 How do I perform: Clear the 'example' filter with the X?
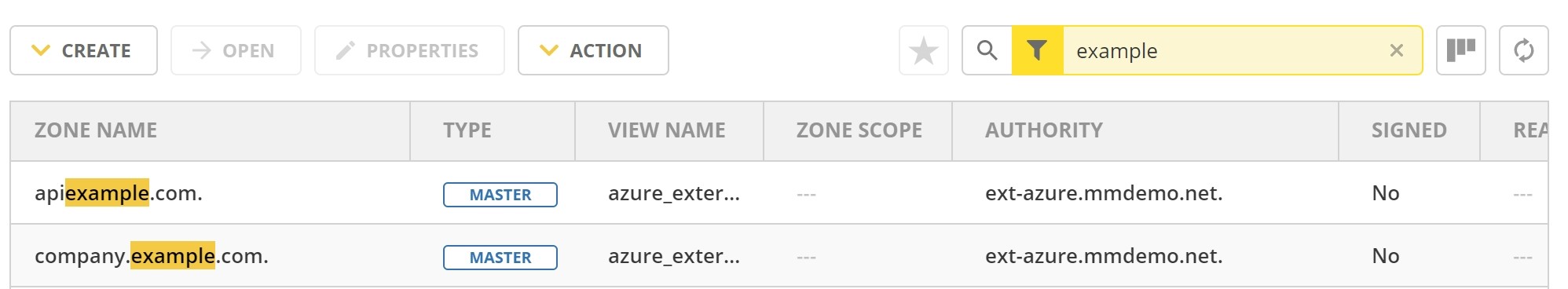[x=1396, y=50]
